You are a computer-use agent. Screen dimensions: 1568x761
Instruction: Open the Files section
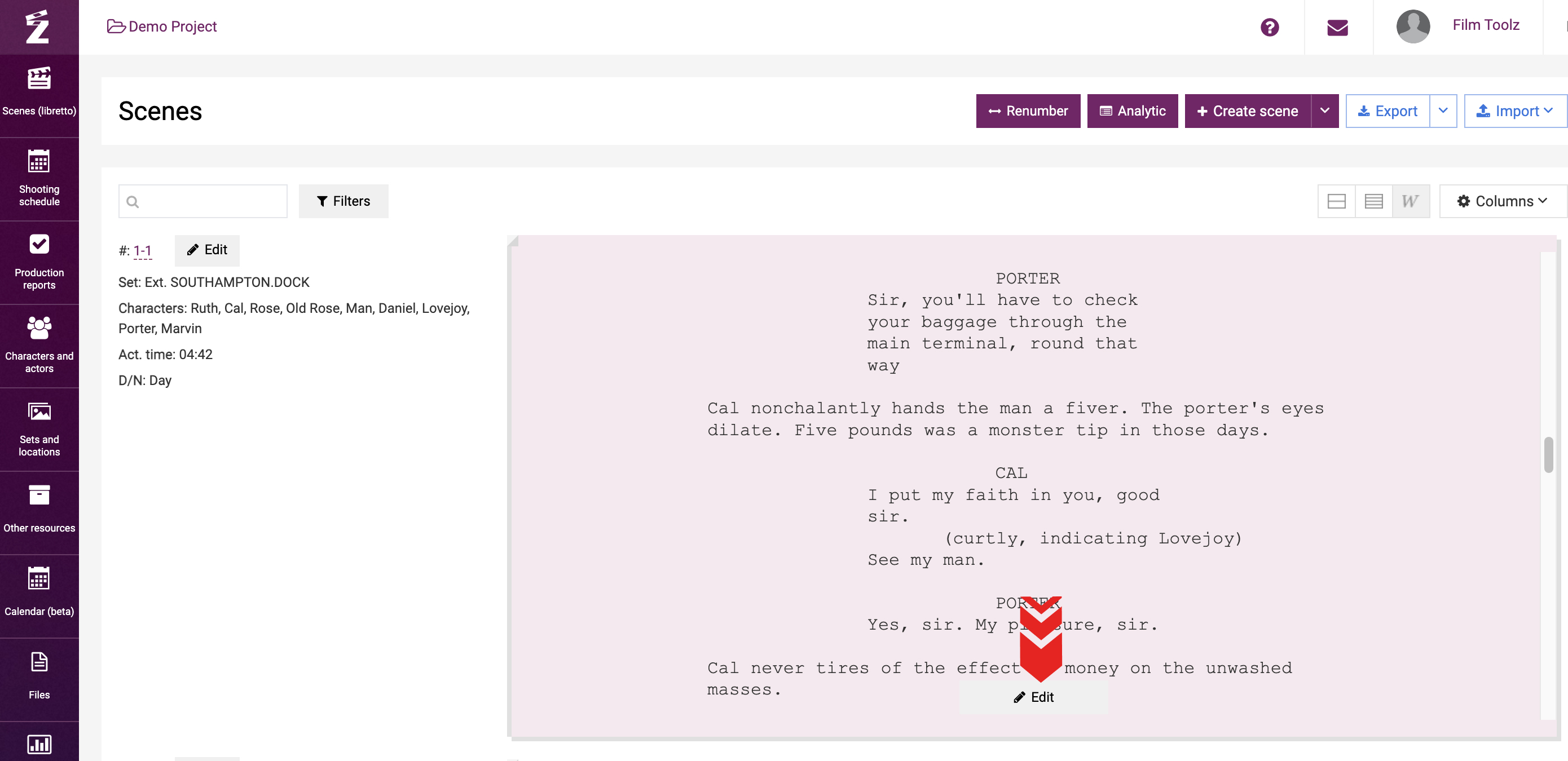pyautogui.click(x=39, y=678)
